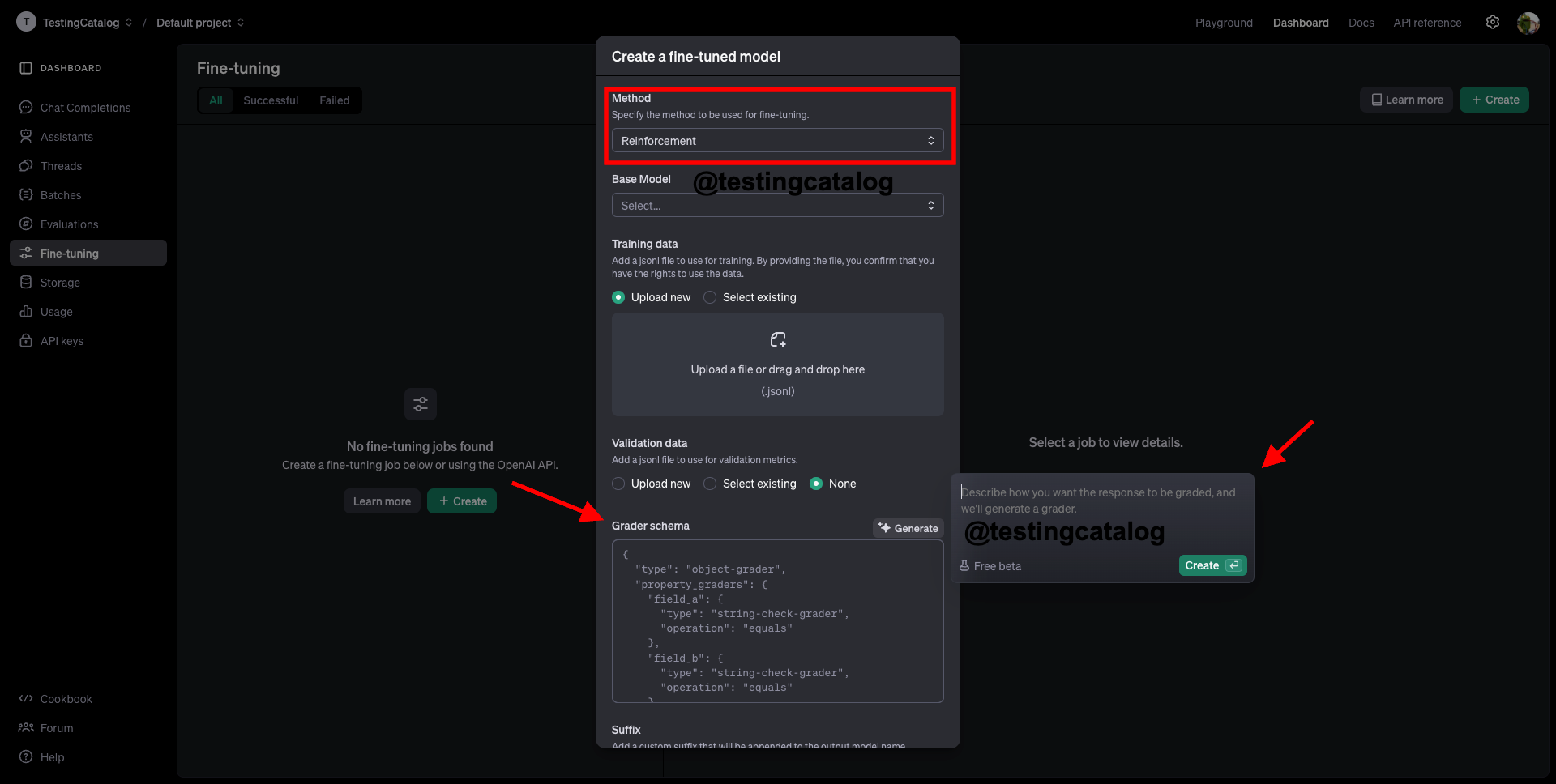The height and width of the screenshot is (784, 1556).
Task: Open the Threads page
Action: point(61,165)
